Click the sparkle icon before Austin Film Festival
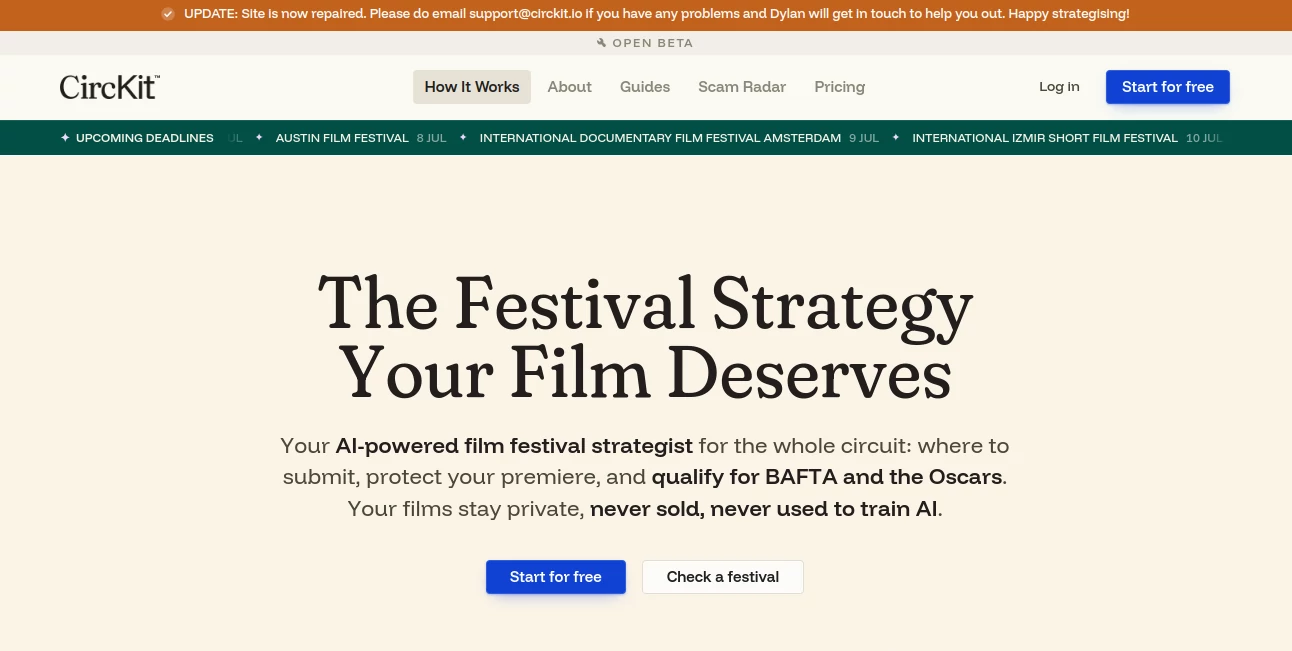This screenshot has width=1292, height=651. 259,138
